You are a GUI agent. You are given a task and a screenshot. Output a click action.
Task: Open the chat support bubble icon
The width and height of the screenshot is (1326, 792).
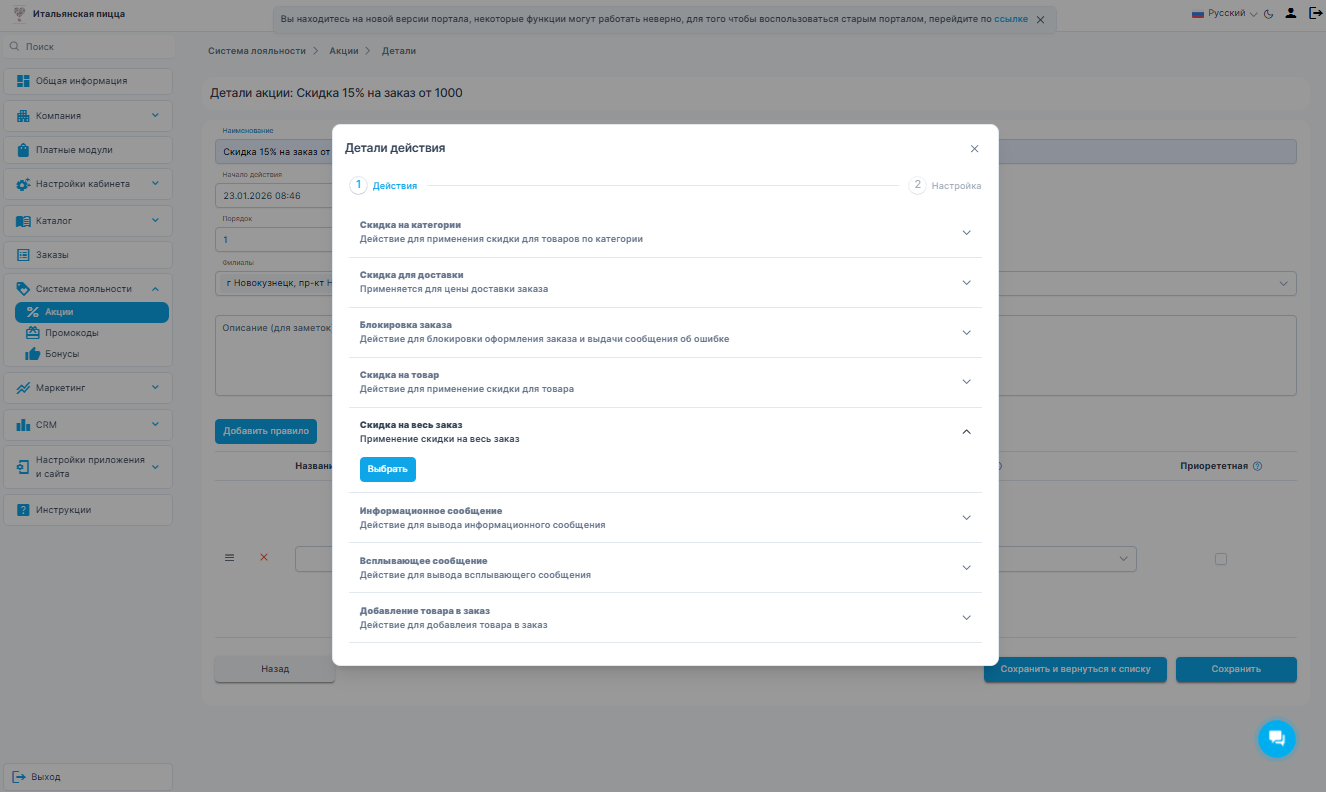pos(1276,738)
